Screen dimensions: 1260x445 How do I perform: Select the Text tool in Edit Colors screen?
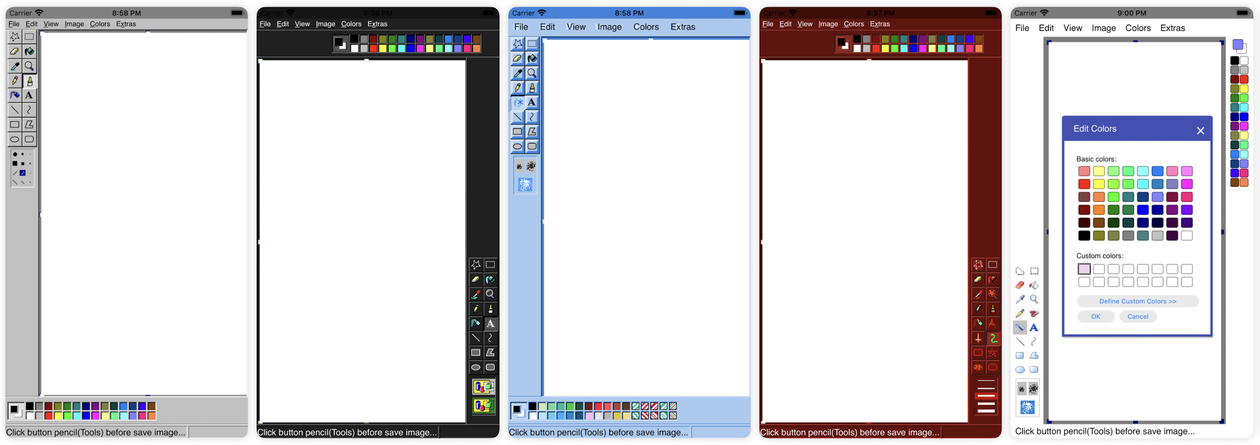(x=1034, y=327)
